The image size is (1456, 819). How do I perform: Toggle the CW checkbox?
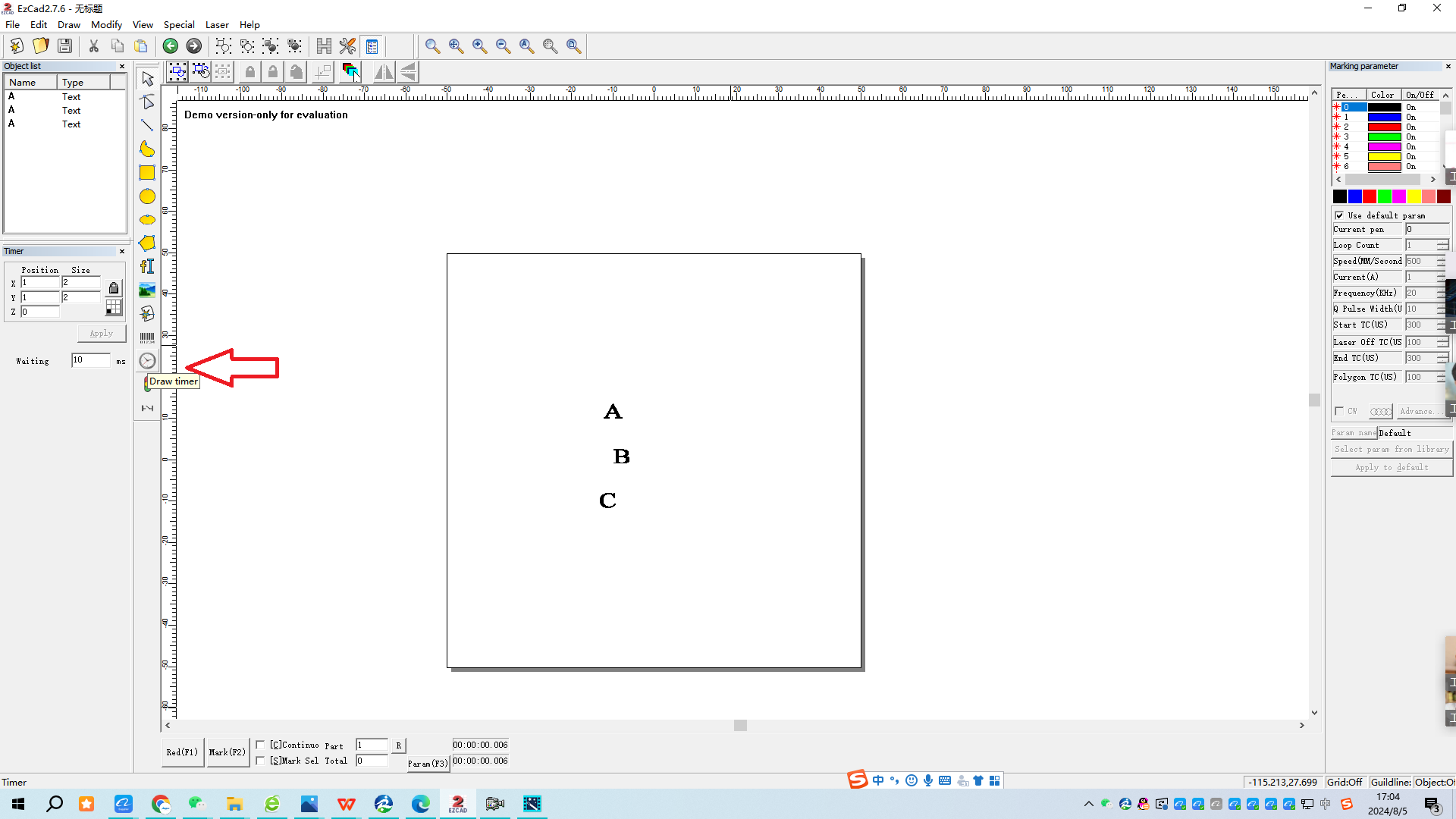[1339, 411]
